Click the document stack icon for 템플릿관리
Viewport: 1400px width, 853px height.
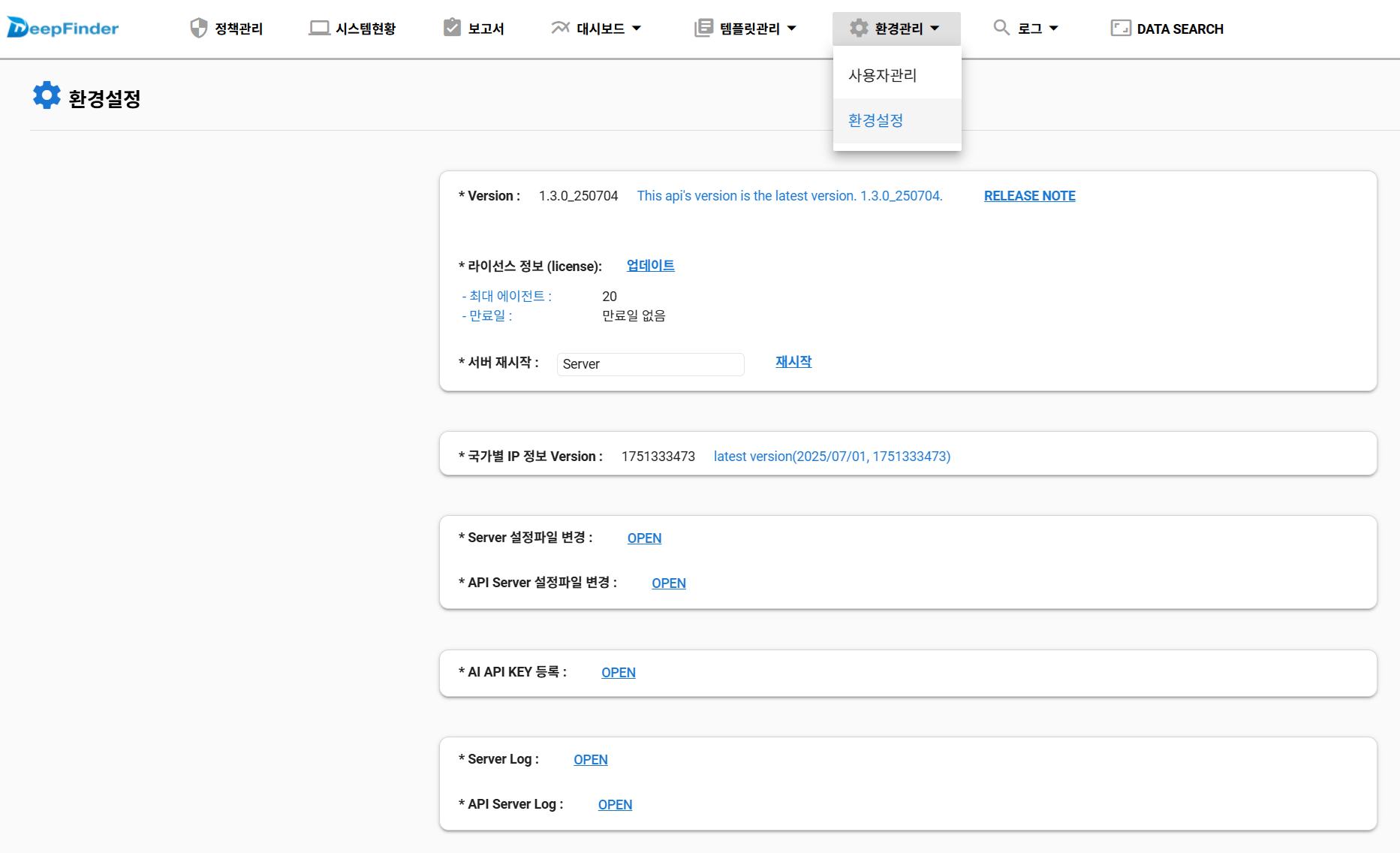(703, 28)
